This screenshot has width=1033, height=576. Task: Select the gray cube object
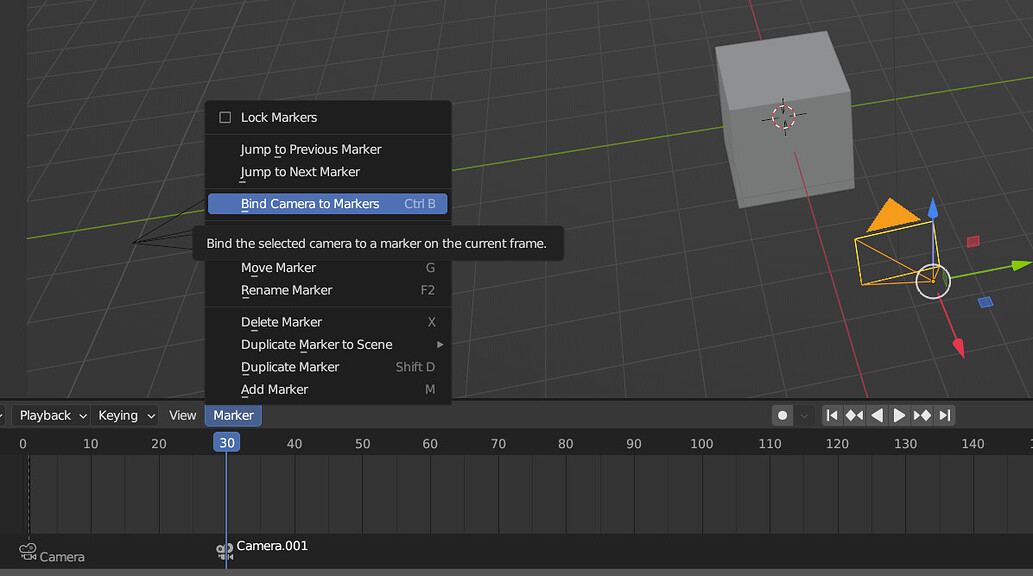[784, 120]
